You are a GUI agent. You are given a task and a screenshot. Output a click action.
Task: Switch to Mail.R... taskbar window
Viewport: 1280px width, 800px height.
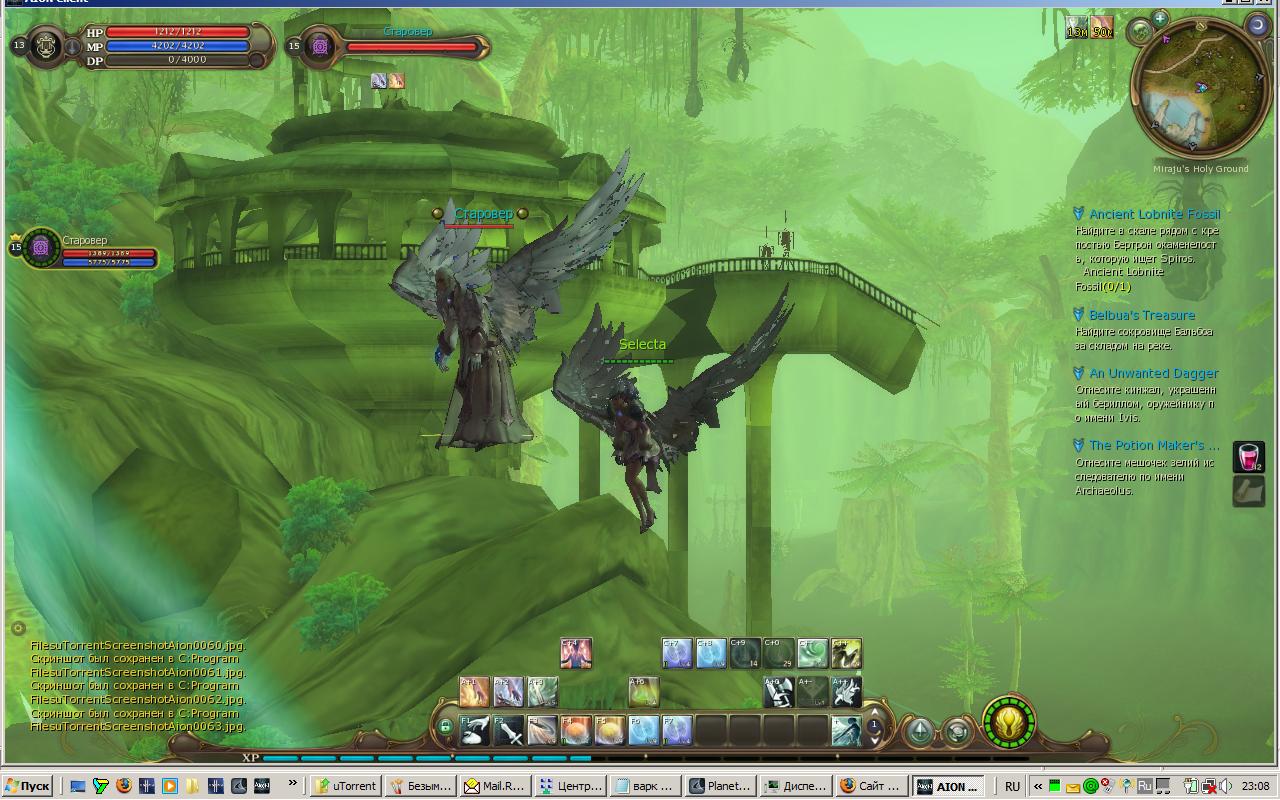(x=494, y=786)
